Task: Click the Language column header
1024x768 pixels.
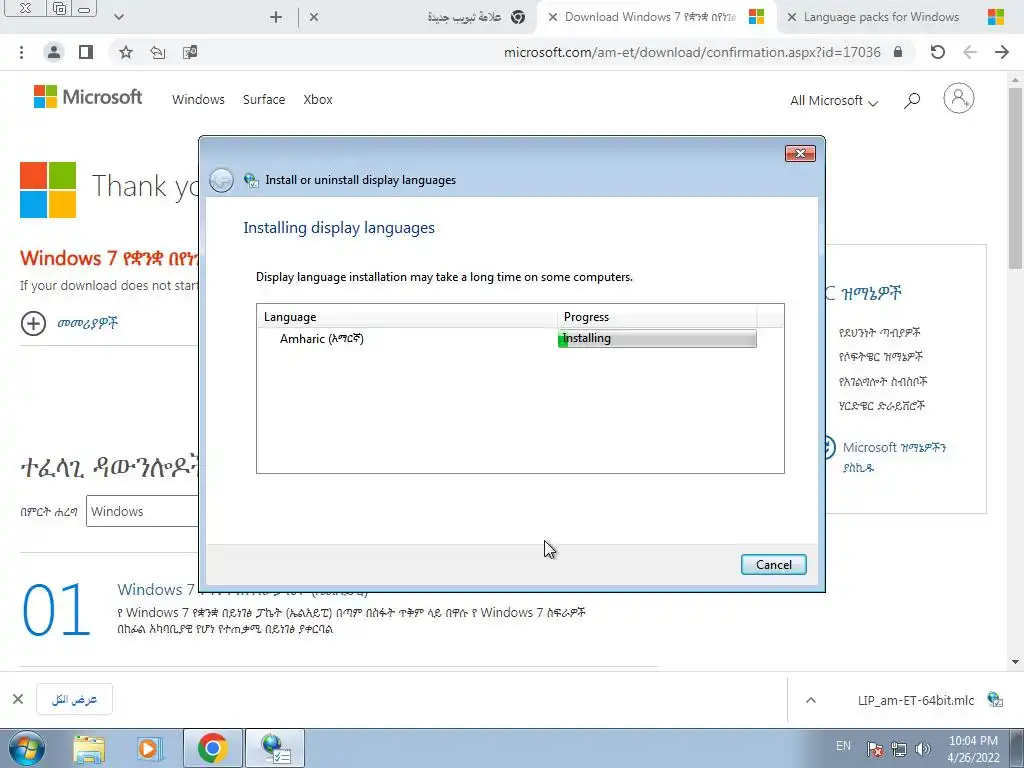Action: (x=407, y=317)
